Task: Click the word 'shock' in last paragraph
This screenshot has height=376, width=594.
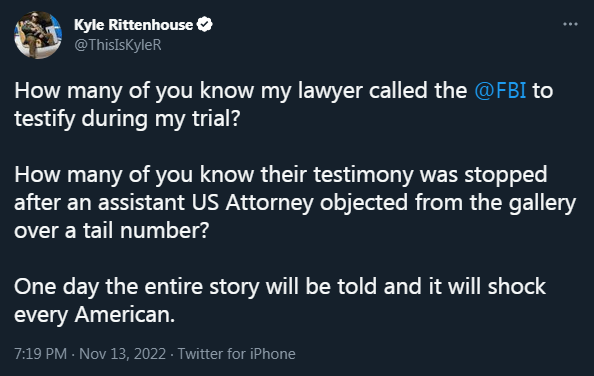Action: [x=517, y=286]
